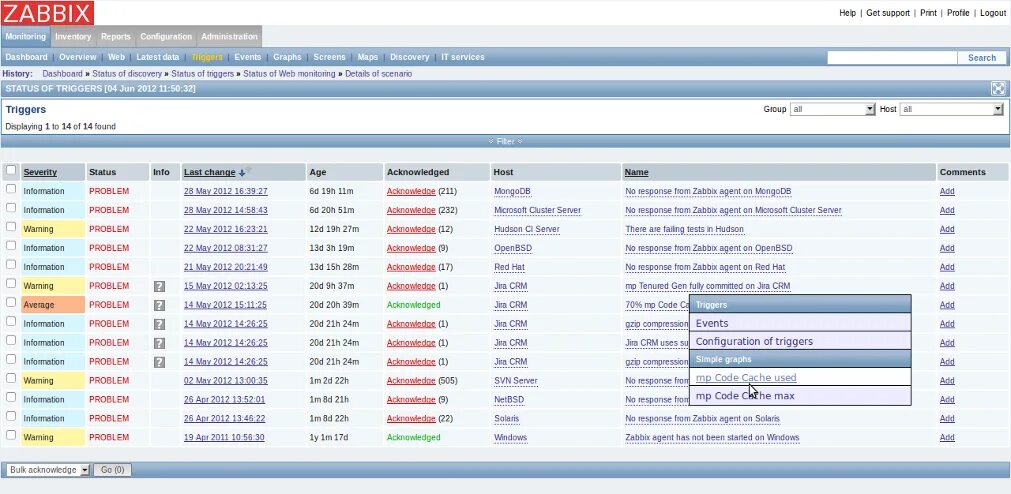This screenshot has width=1011, height=494.
Task: Open the Group dropdown
Action: (832, 109)
